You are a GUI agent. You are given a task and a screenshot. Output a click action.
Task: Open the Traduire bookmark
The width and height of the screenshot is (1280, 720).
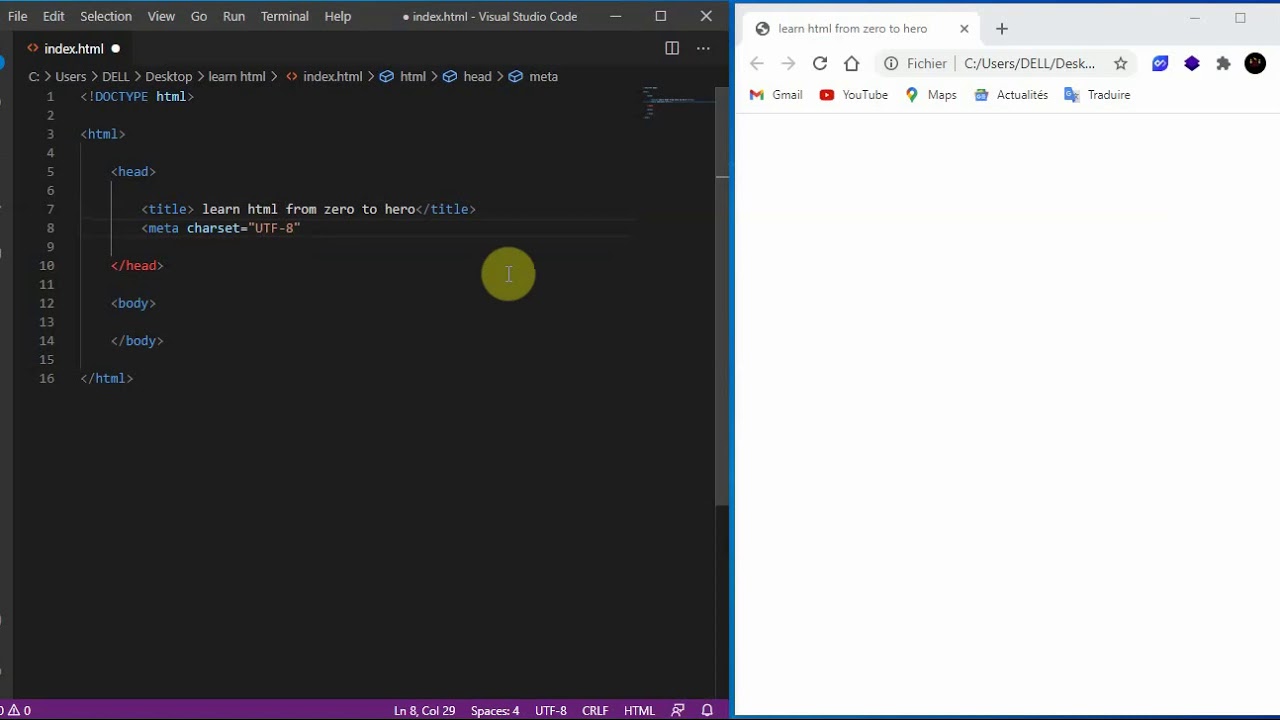tap(1097, 95)
